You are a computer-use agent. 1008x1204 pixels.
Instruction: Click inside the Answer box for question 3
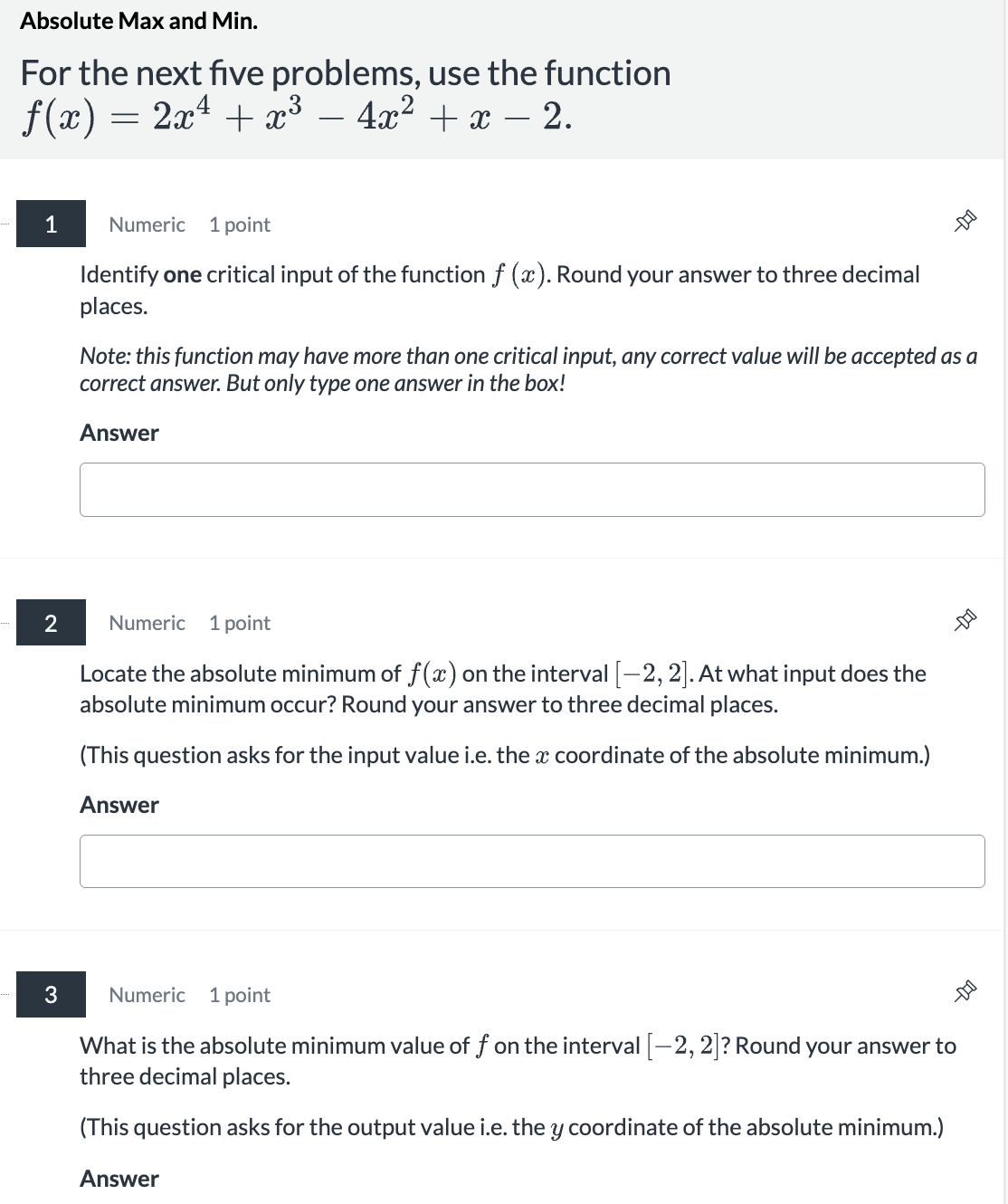(532, 1199)
